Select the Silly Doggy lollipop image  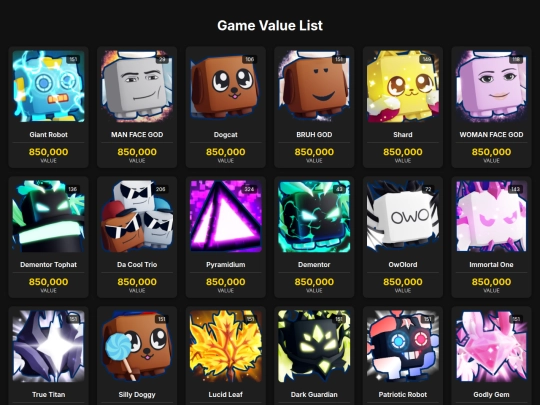[x=137, y=346]
